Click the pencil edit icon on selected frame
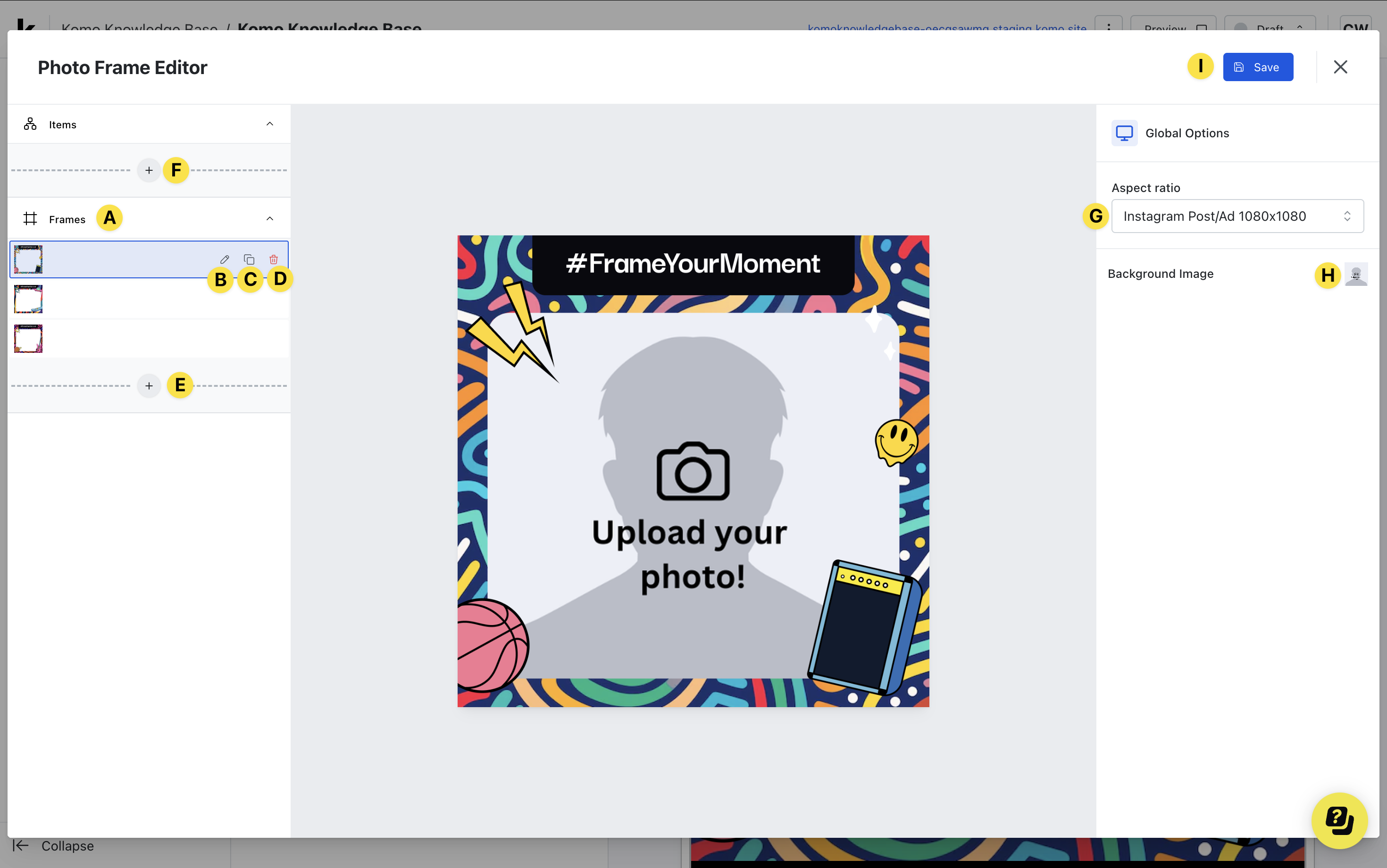This screenshot has height=868, width=1387. tap(225, 259)
